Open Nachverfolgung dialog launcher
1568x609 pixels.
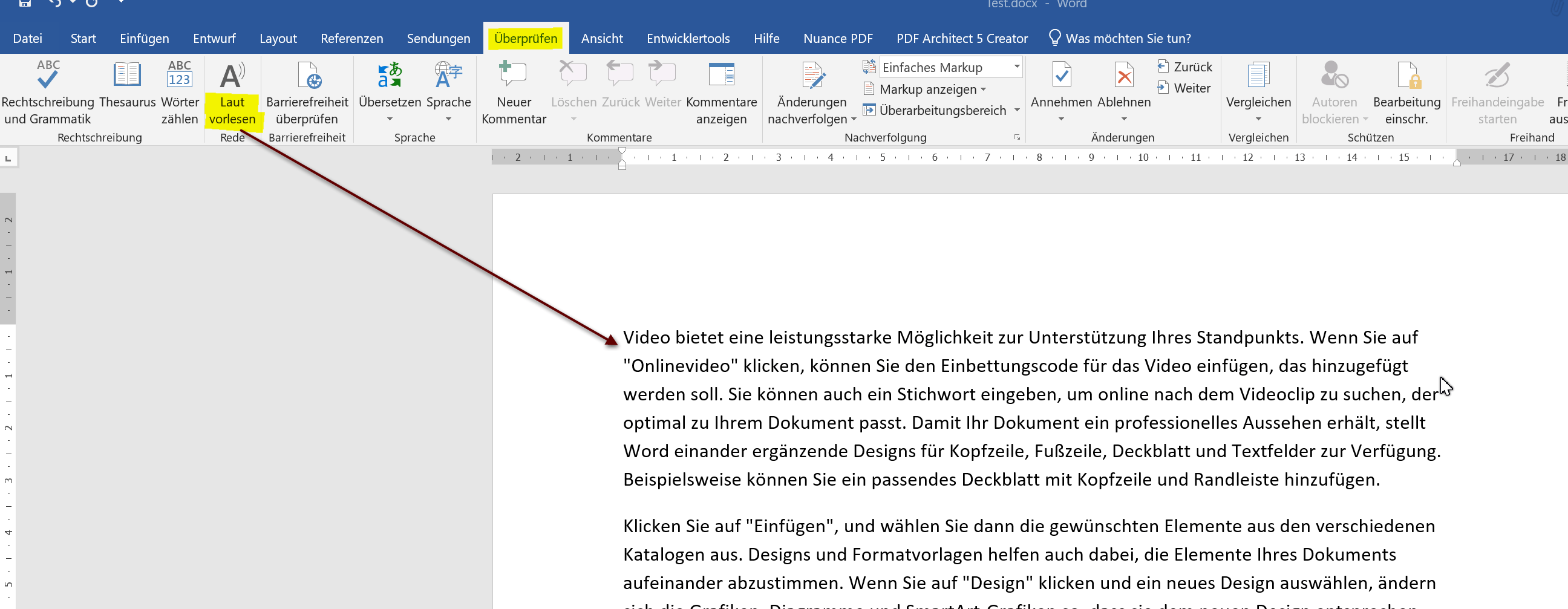1016,137
